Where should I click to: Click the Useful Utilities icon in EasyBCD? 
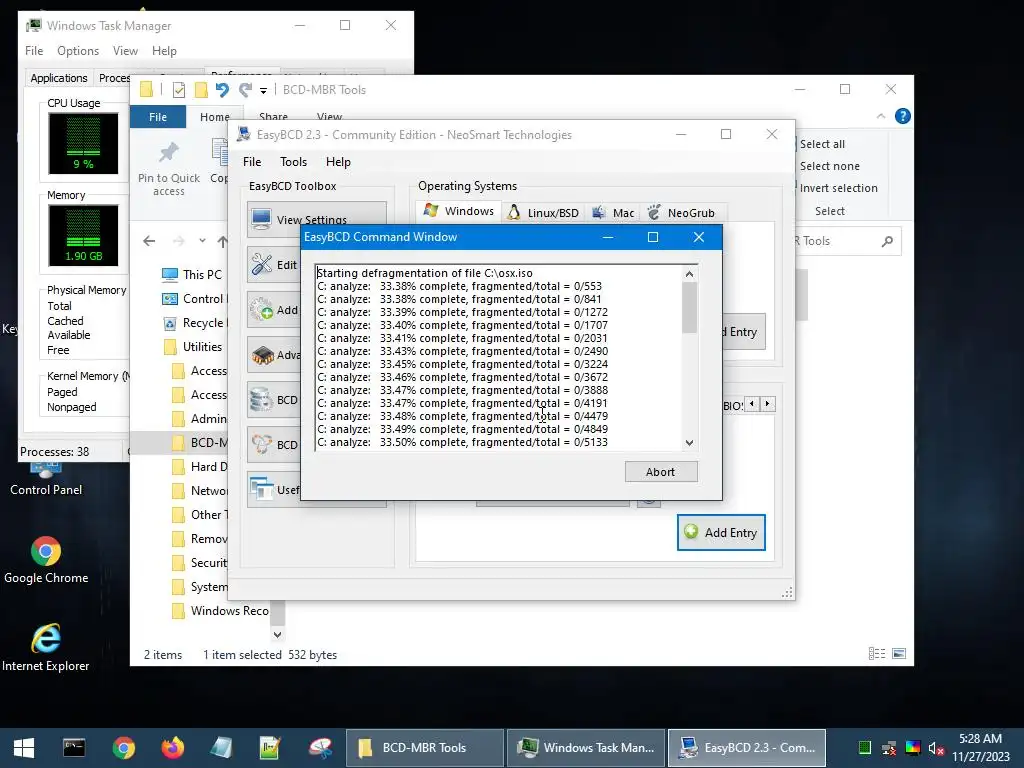[x=262, y=488]
